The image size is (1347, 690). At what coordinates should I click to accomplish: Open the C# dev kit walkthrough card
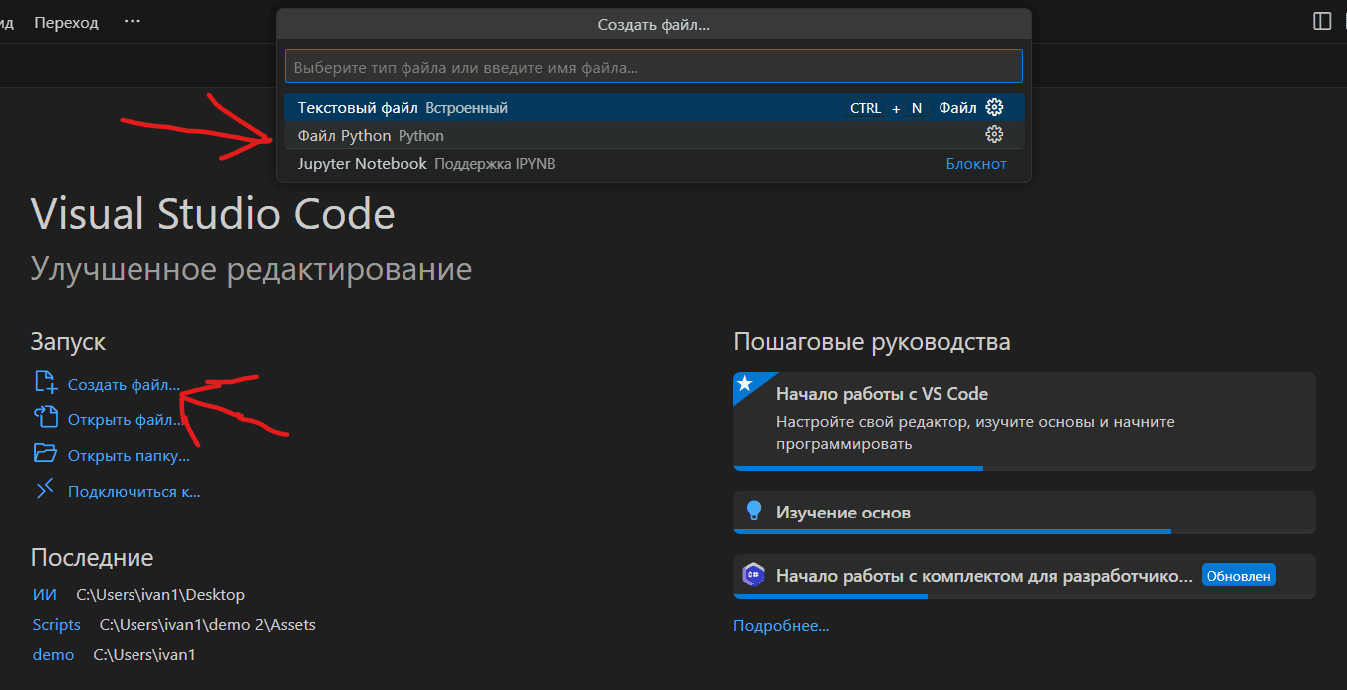click(1024, 576)
